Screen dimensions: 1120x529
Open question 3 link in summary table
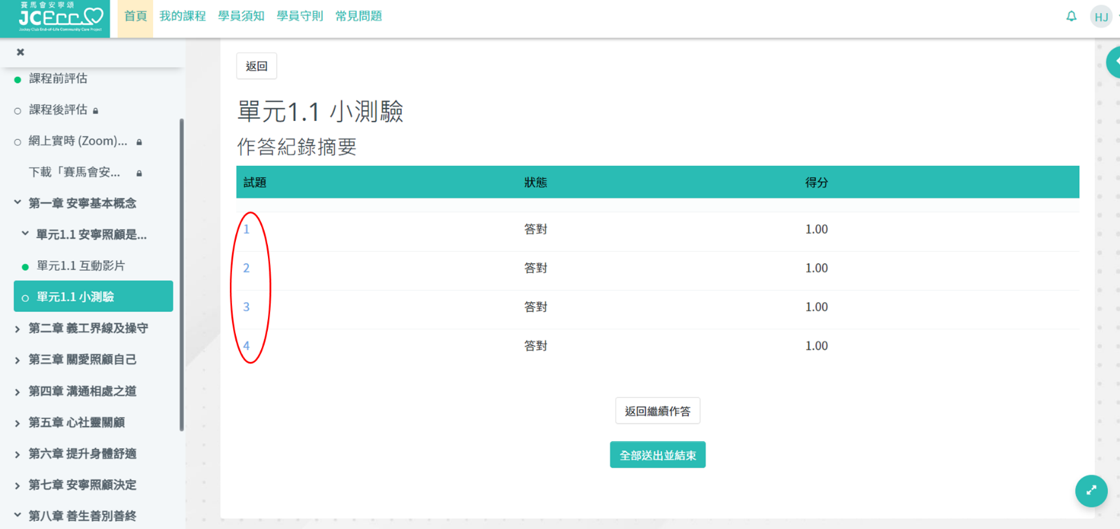click(x=246, y=307)
